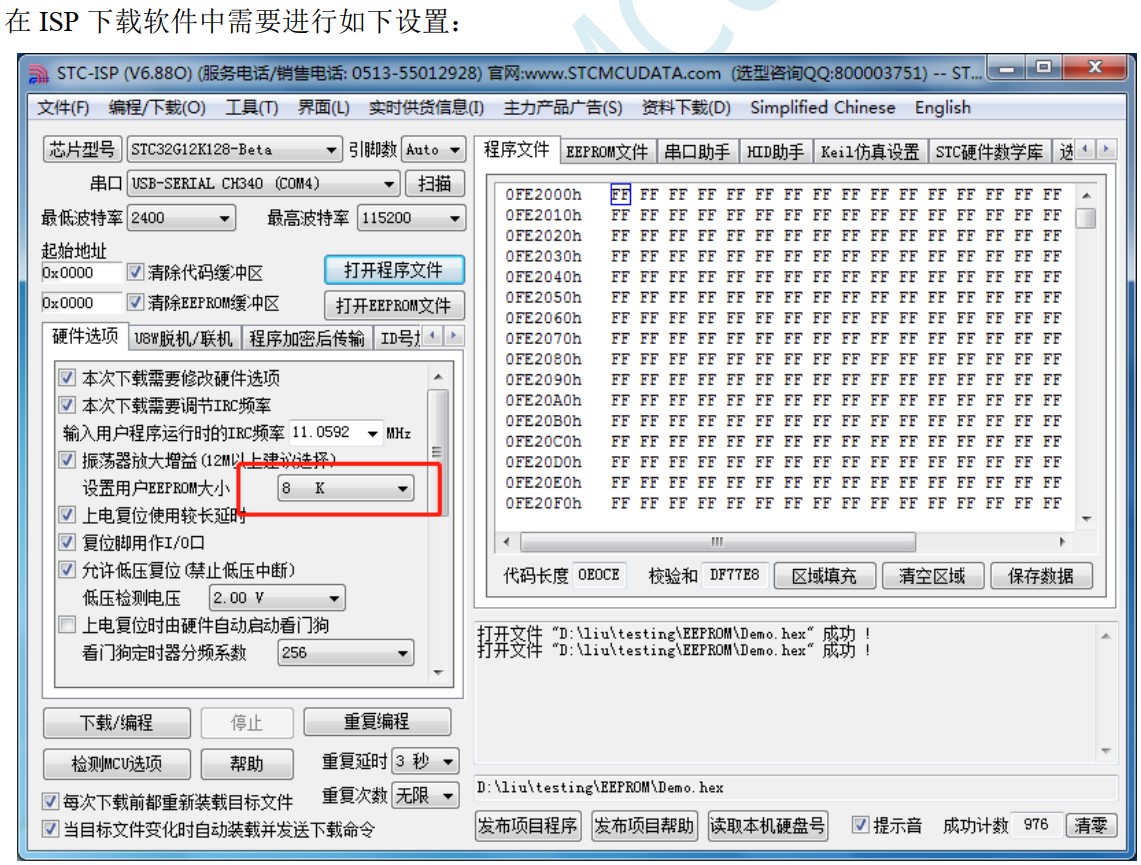Open 编程/下载(O) menu
The width and height of the screenshot is (1141, 865).
coord(157,108)
